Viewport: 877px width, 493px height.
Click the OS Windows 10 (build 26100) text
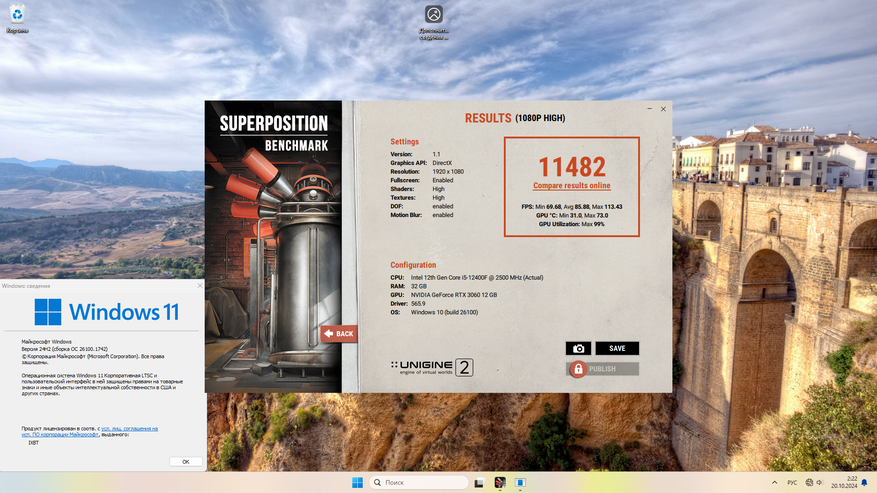(x=444, y=312)
